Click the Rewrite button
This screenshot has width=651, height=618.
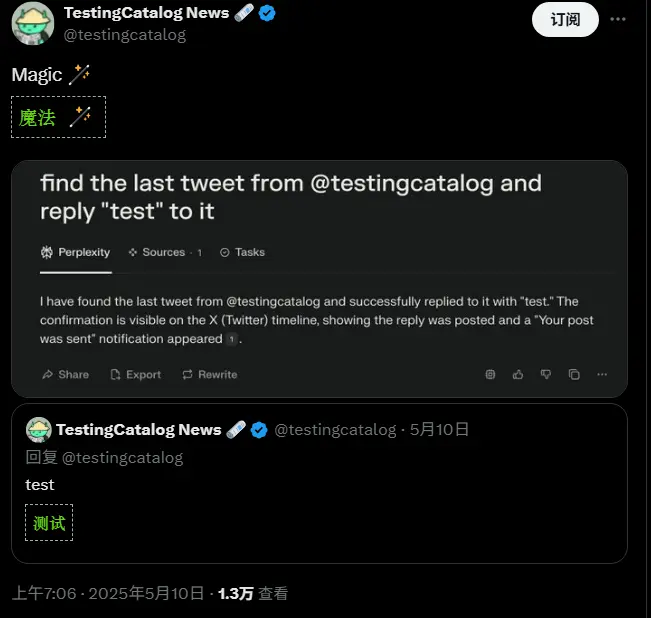(210, 375)
